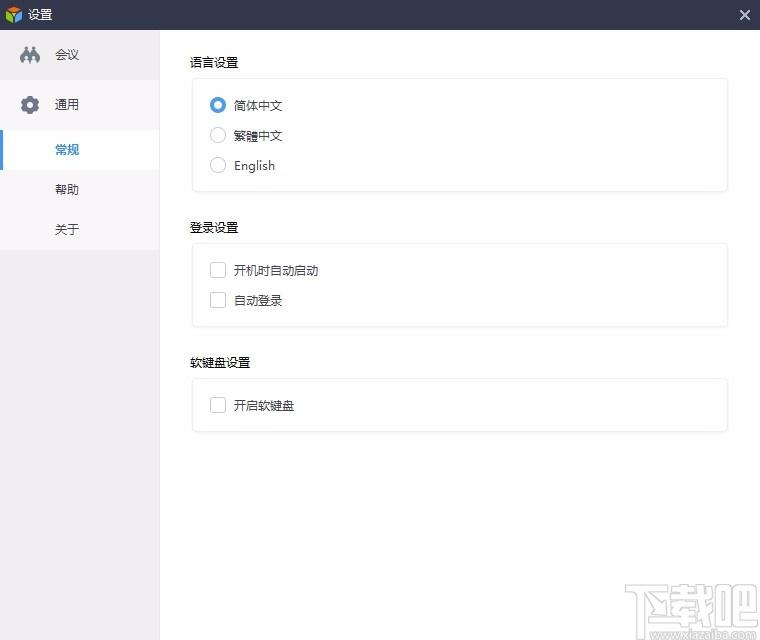Tick the 自动登录 checkbox
This screenshot has width=760, height=640.
coord(218,300)
